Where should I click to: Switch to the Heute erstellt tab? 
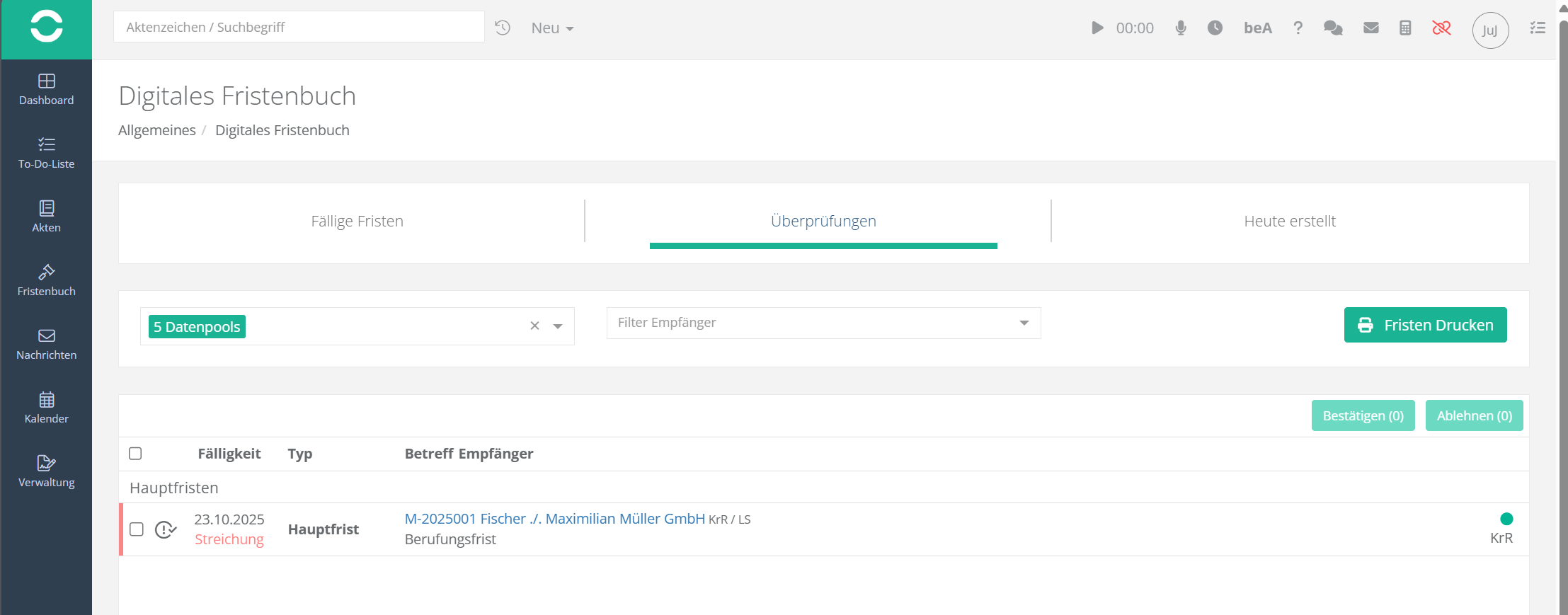pyautogui.click(x=1289, y=222)
